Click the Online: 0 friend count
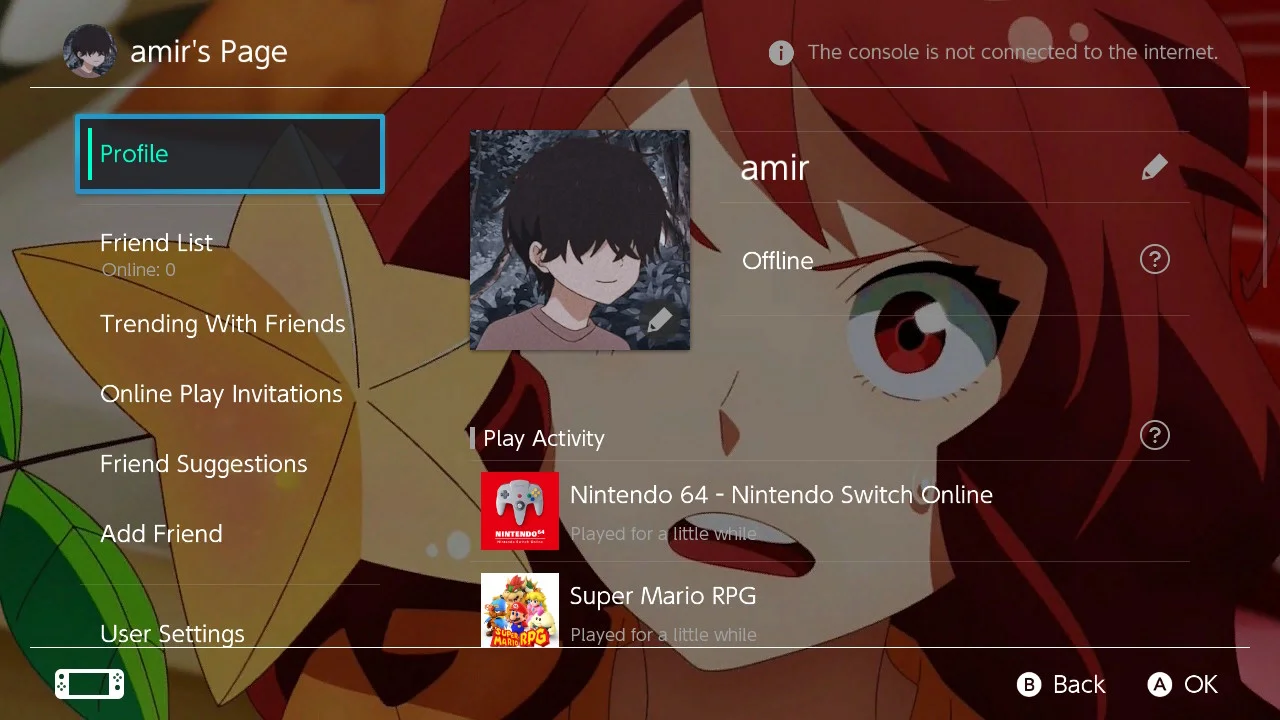 point(138,270)
